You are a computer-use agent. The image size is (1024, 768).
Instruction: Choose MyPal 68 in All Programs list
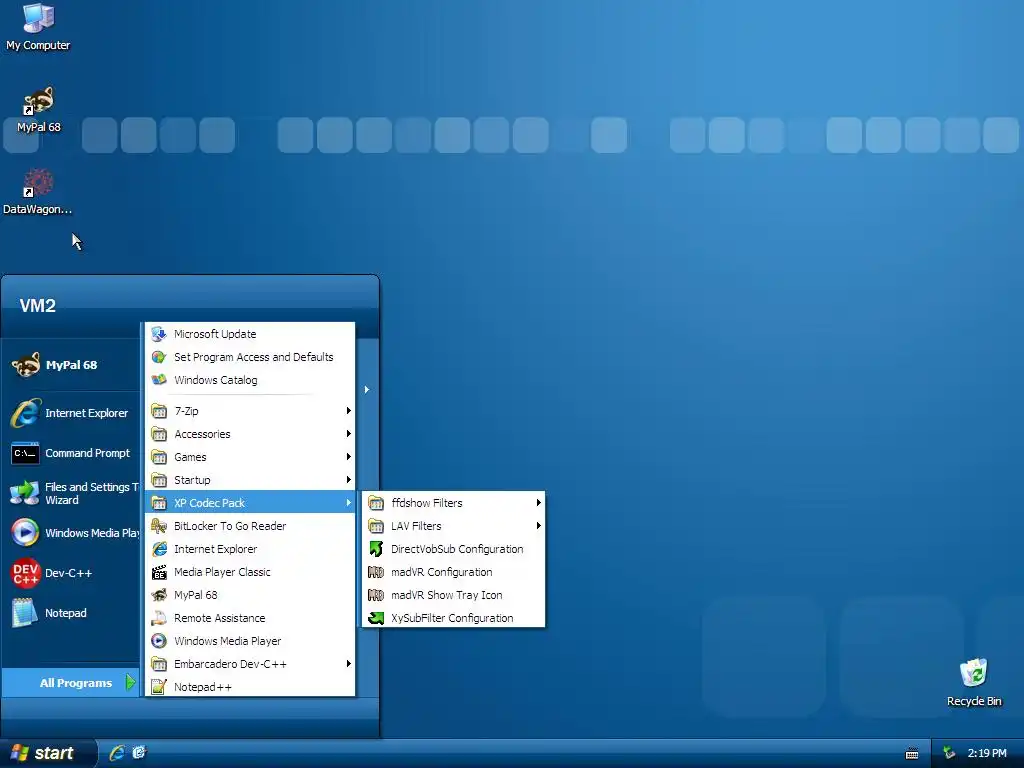[x=250, y=595]
